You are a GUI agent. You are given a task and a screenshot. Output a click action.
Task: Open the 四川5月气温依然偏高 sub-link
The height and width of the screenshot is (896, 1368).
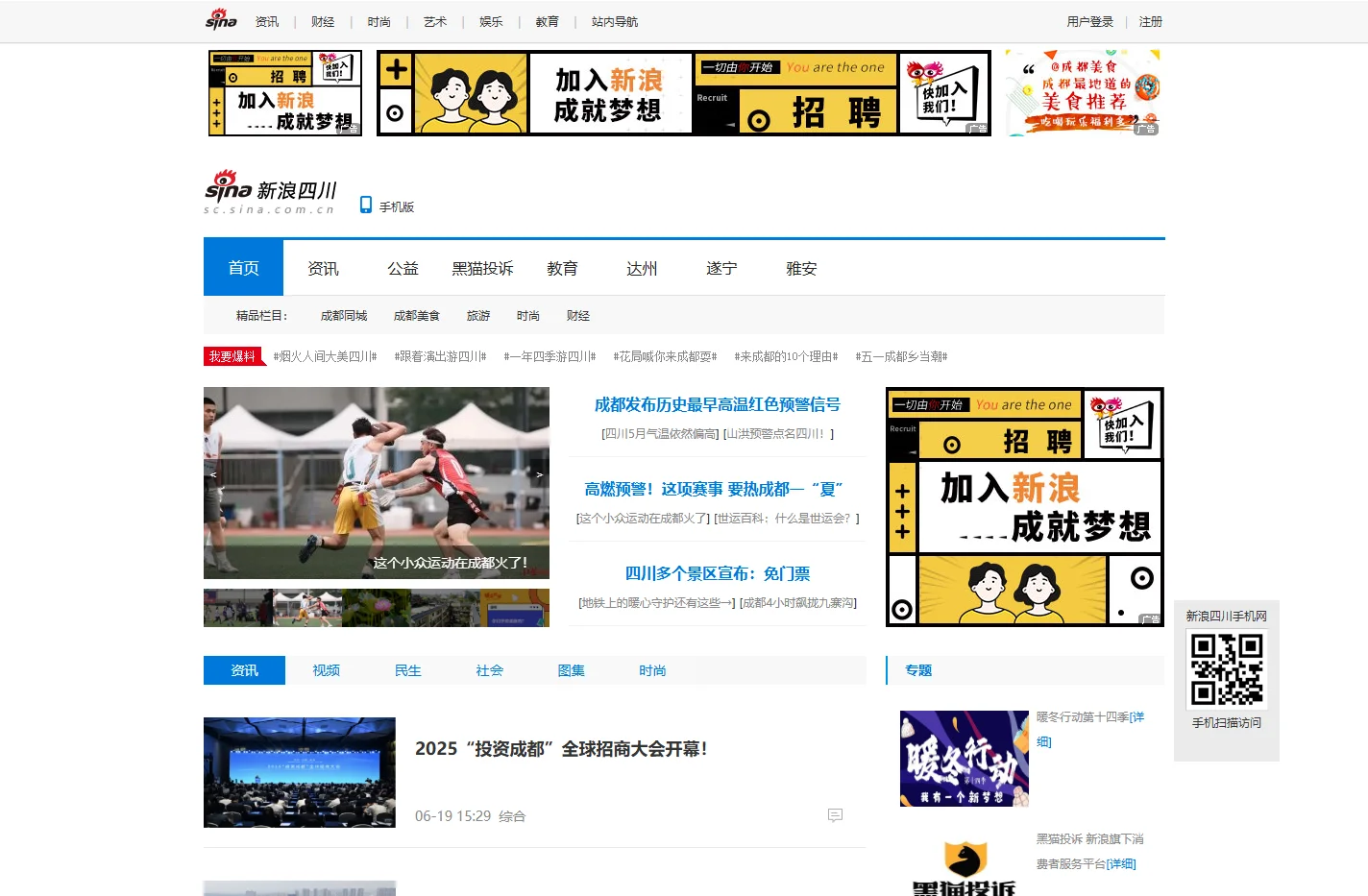point(660,433)
